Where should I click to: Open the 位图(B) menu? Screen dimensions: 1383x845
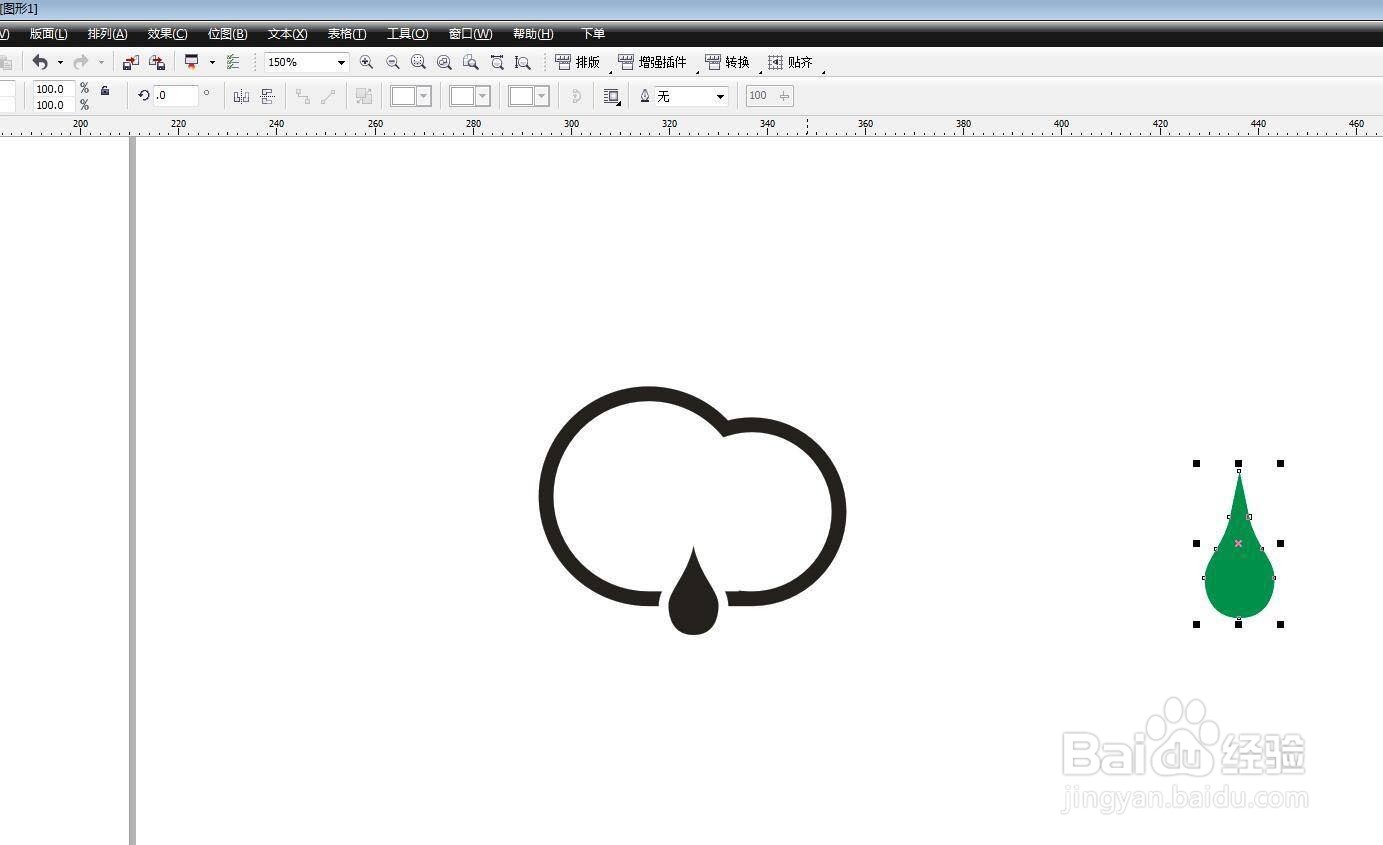(228, 34)
